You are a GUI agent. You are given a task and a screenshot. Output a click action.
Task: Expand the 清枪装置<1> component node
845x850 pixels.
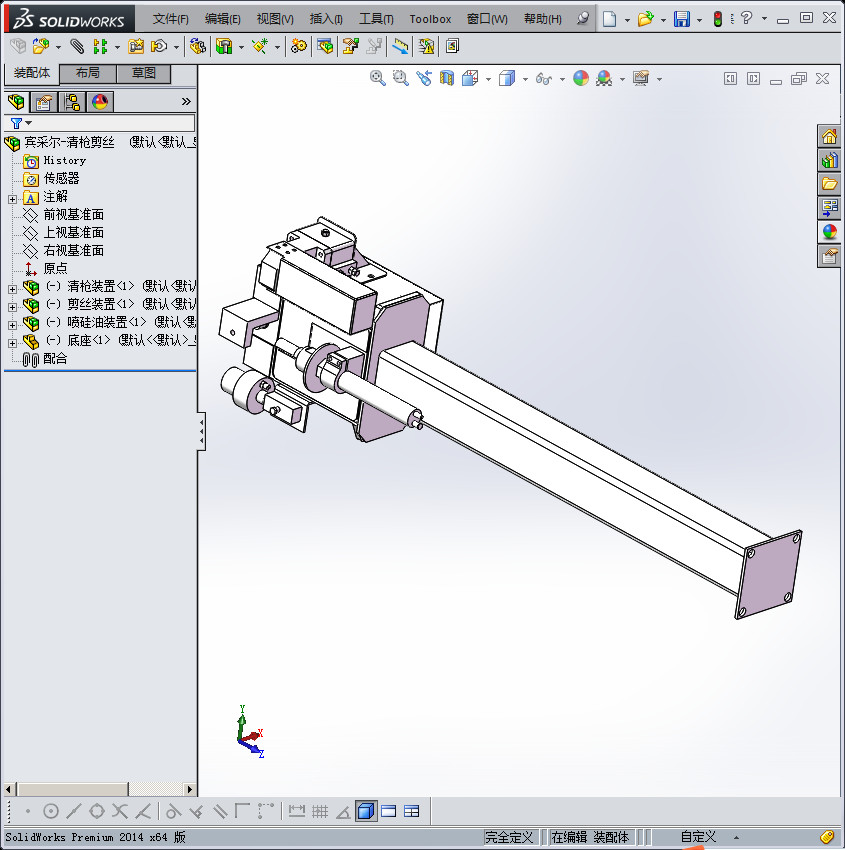(x=12, y=289)
